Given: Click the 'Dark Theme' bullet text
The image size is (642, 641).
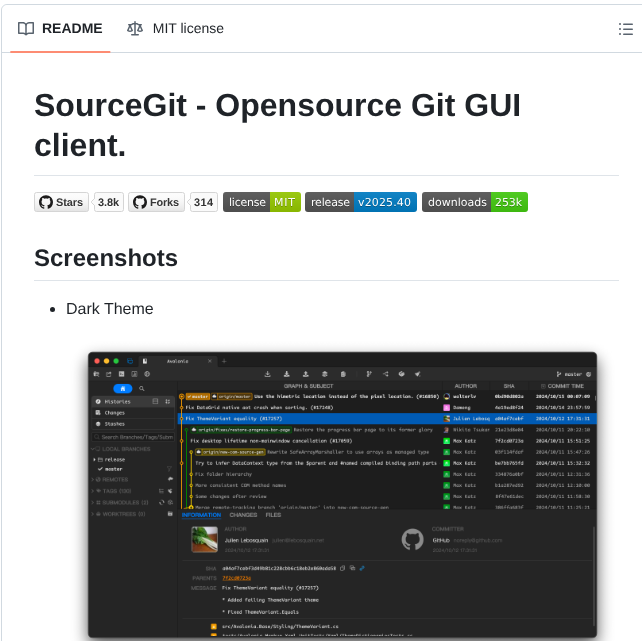Looking at the screenshot, I should 110,309.
